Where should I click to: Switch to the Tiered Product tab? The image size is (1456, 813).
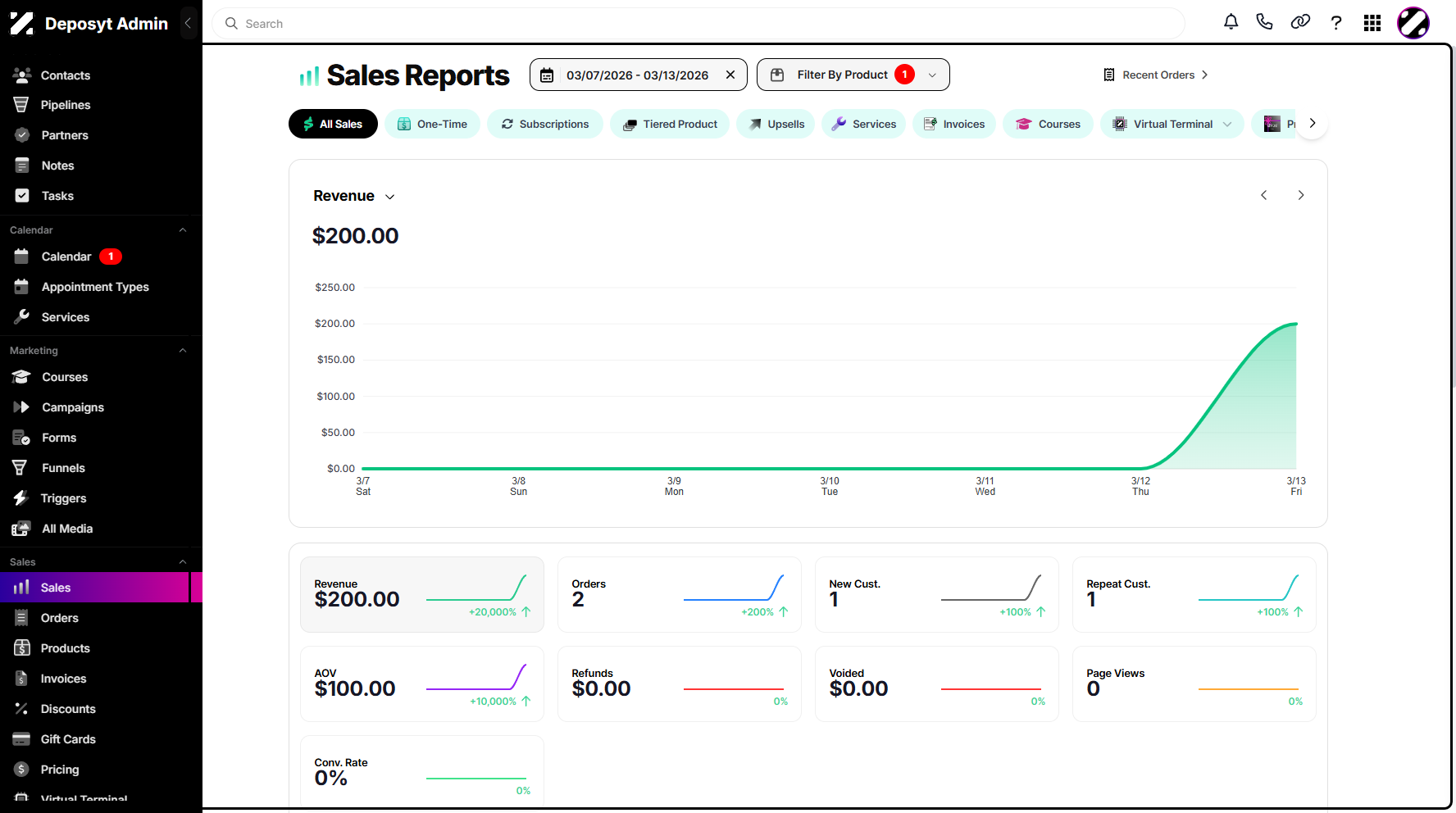(x=670, y=124)
